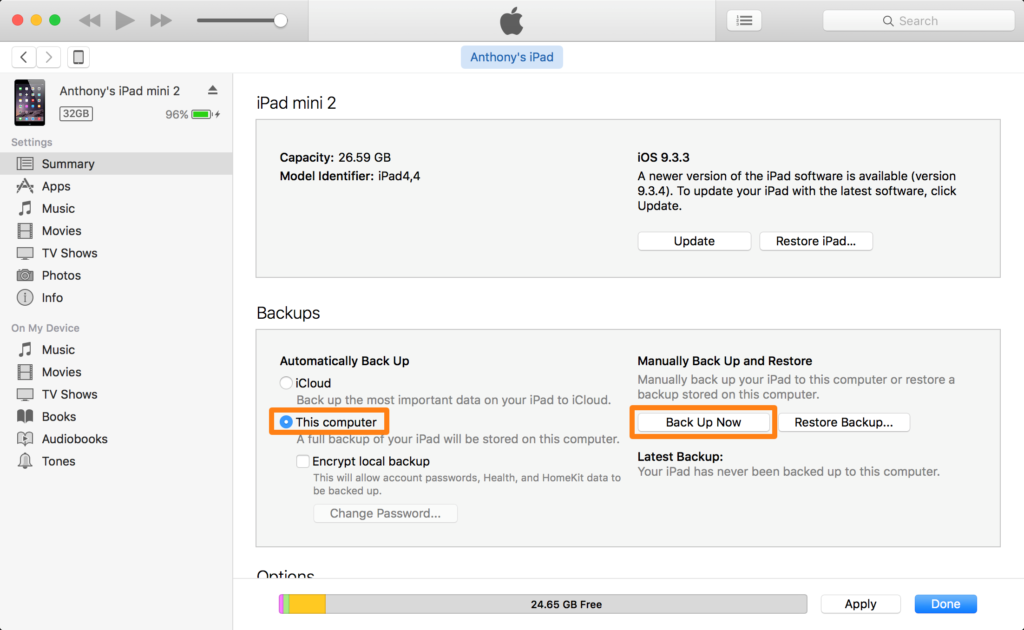Go back with left navigation arrow

(24, 57)
